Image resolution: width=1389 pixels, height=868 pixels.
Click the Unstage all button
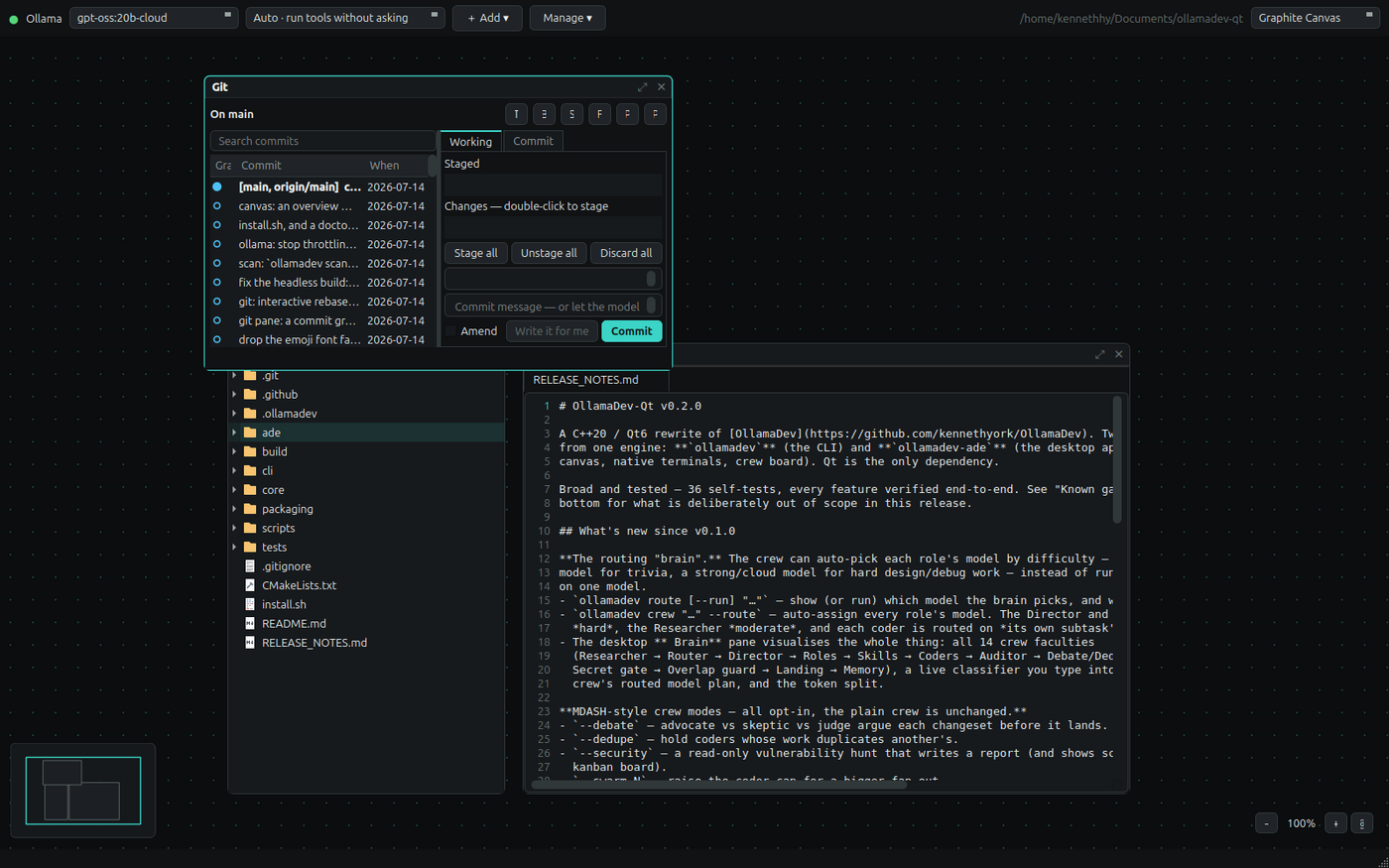[549, 253]
